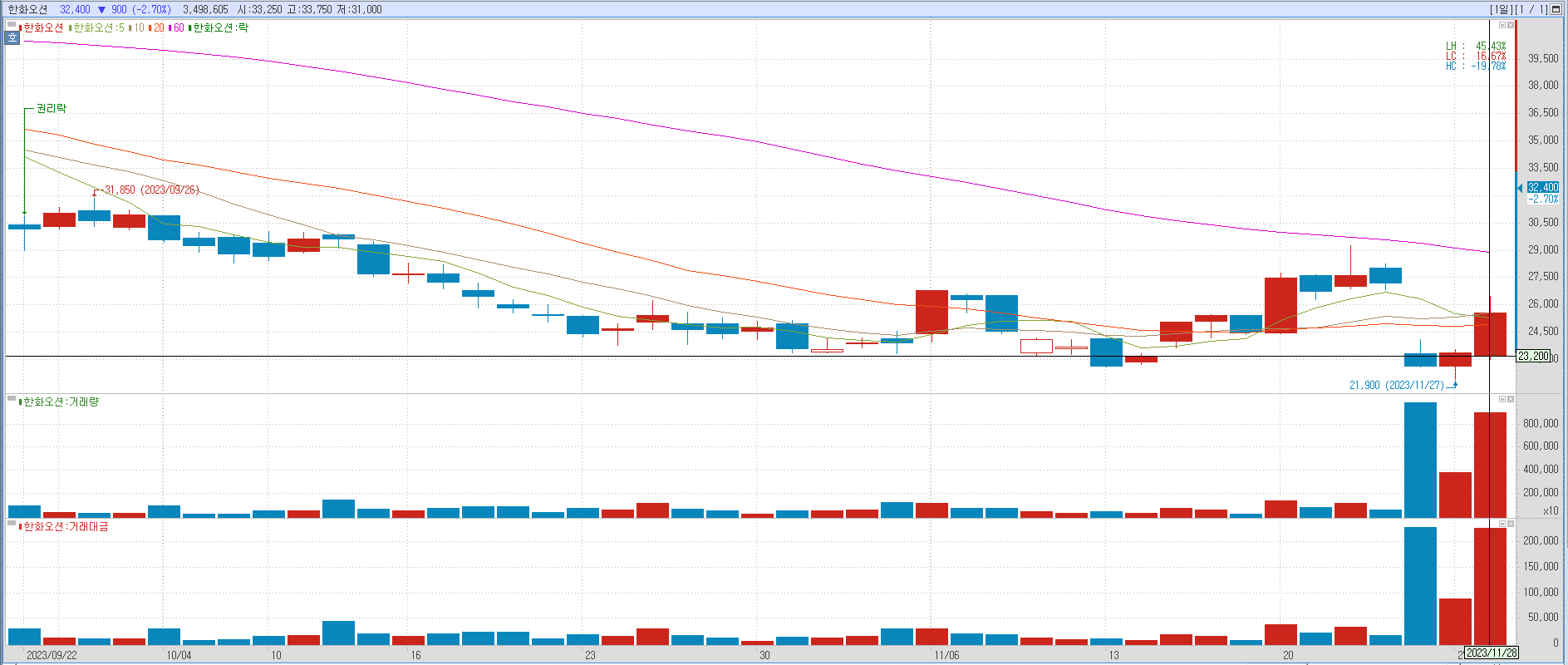Click the 권리락 marker label on chart
The image size is (1568, 665).
[51, 109]
